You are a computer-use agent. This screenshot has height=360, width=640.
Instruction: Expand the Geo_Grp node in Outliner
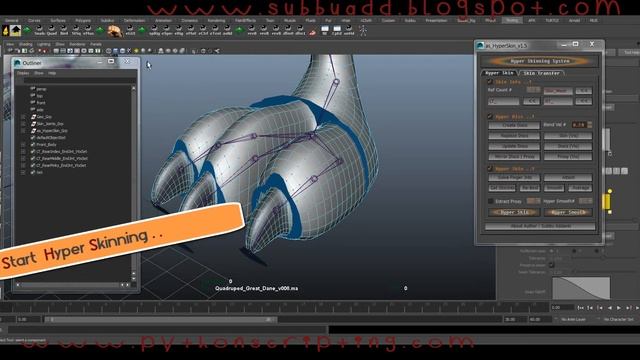[23, 117]
